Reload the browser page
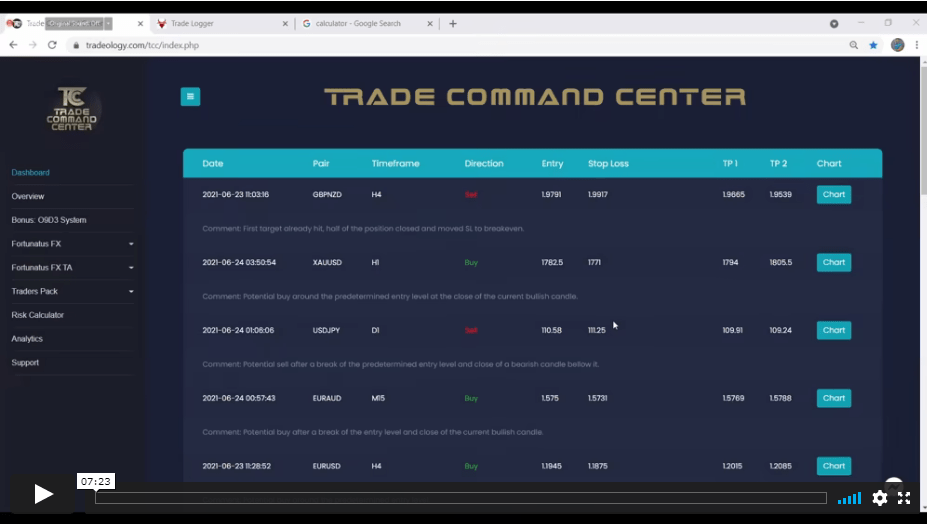The width and height of the screenshot is (927, 524). coord(52,45)
